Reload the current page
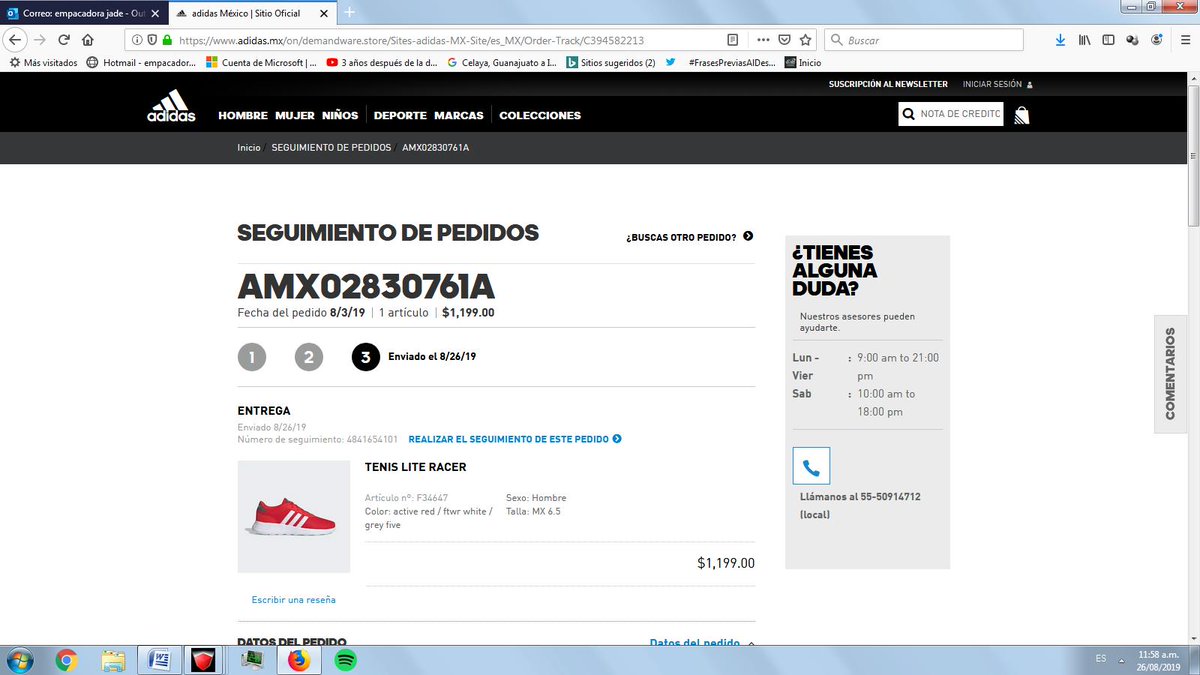This screenshot has width=1200, height=675. 64,41
